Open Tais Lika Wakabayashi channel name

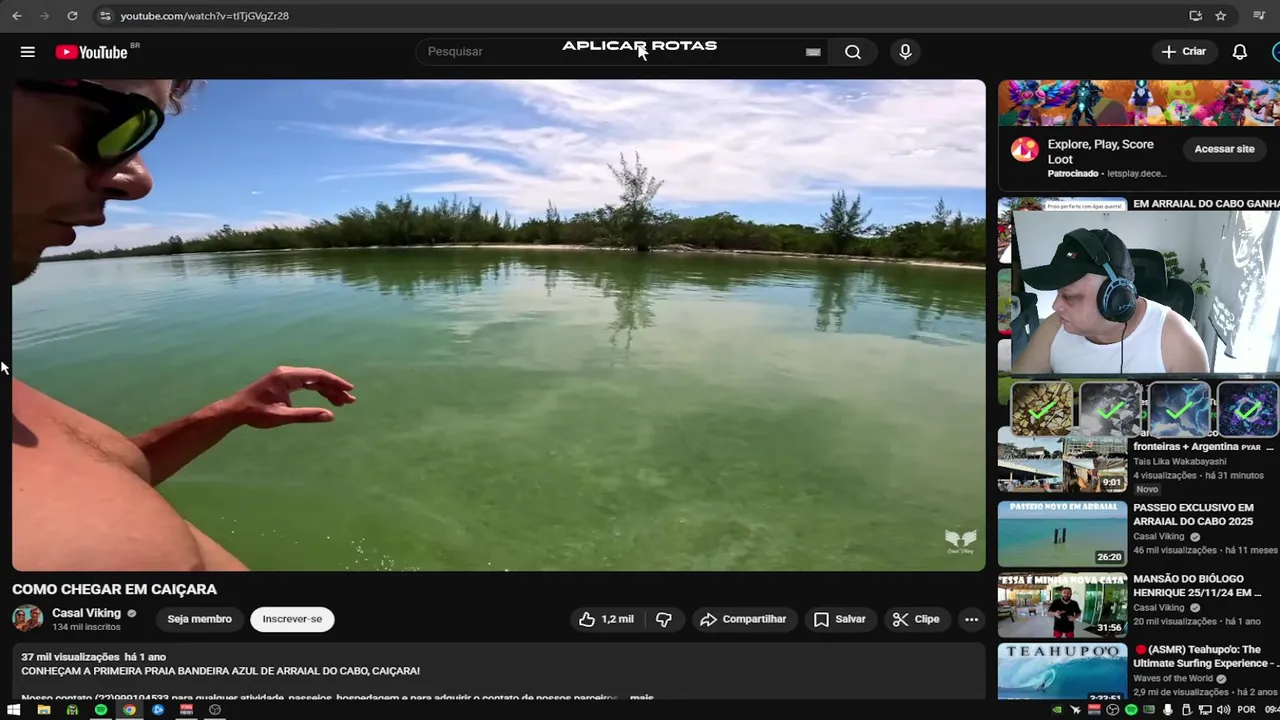(x=1179, y=462)
